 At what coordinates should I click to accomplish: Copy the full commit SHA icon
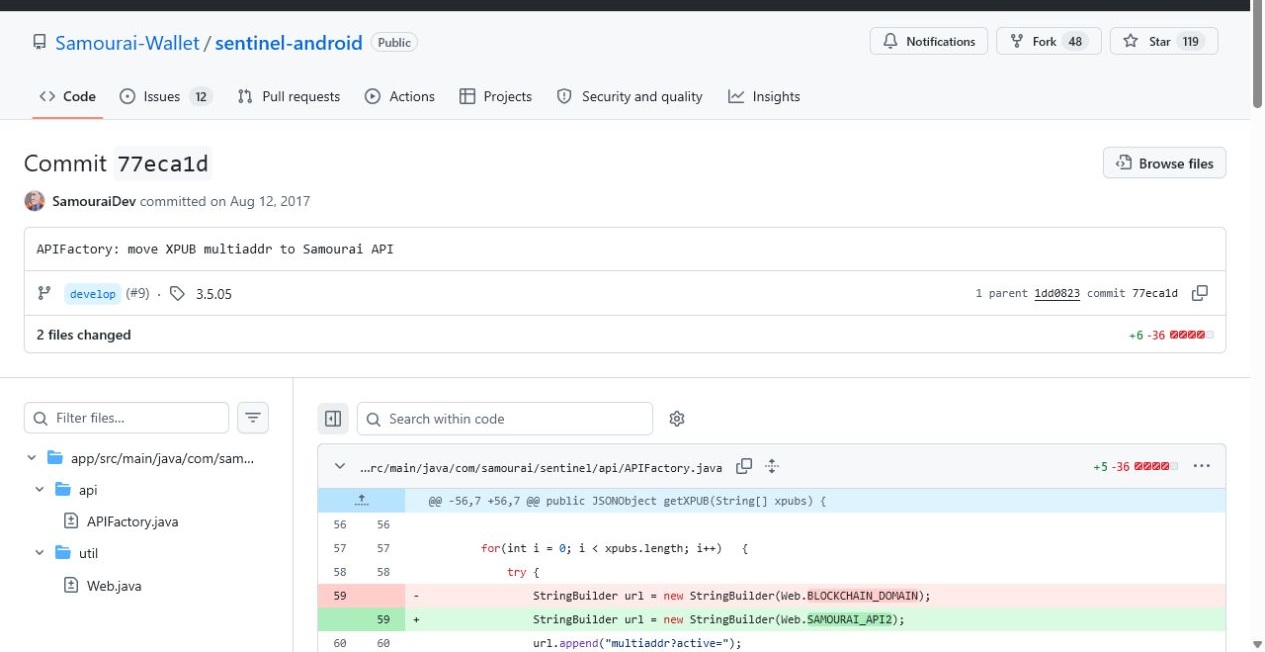[1200, 293]
